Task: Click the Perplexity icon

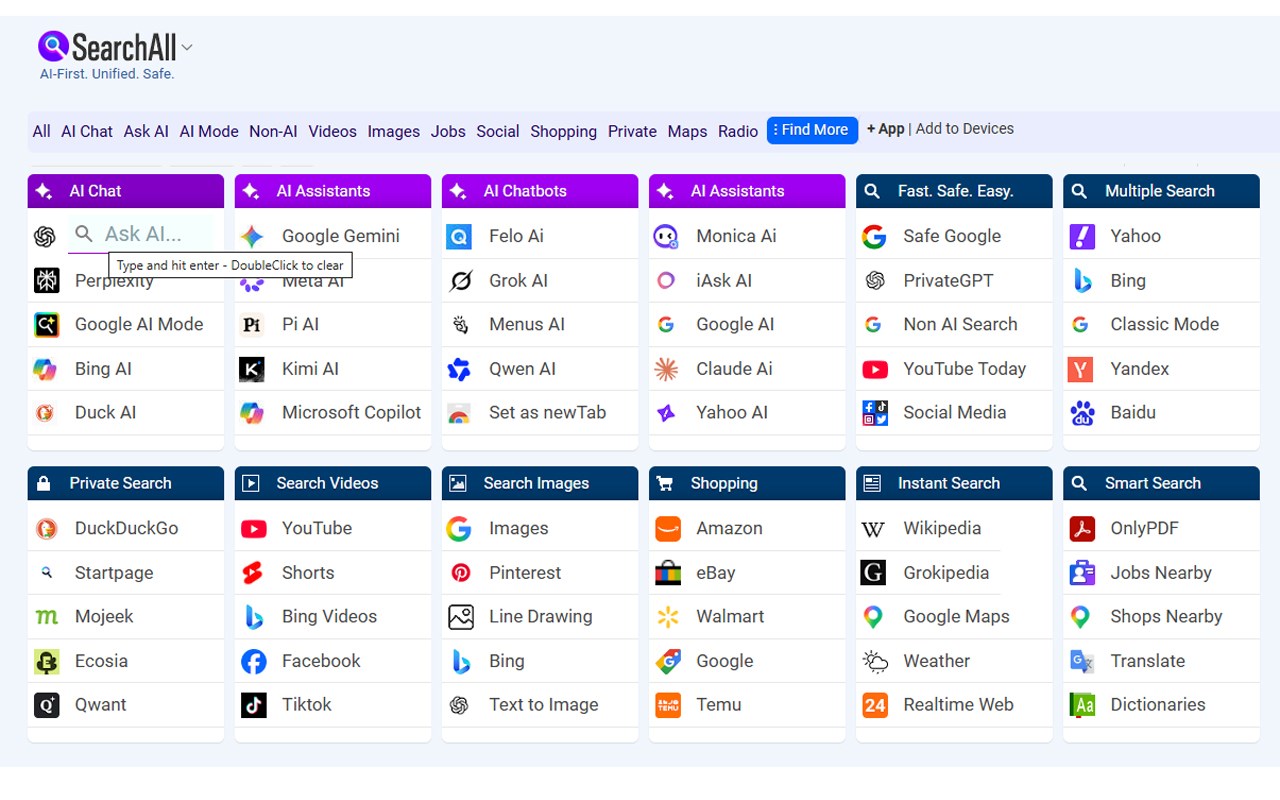Action: [46, 280]
